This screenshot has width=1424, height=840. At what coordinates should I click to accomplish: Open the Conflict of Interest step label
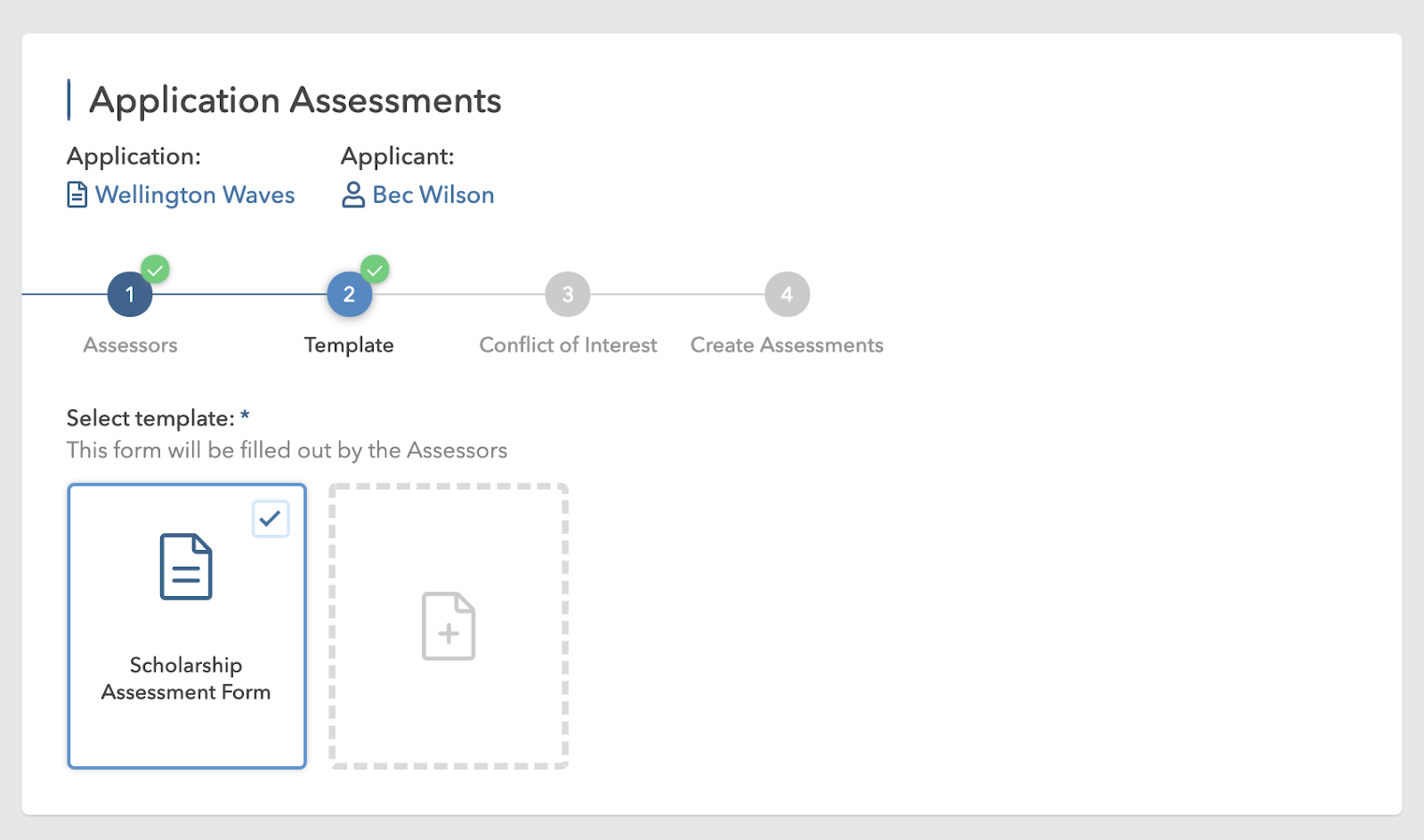568,345
